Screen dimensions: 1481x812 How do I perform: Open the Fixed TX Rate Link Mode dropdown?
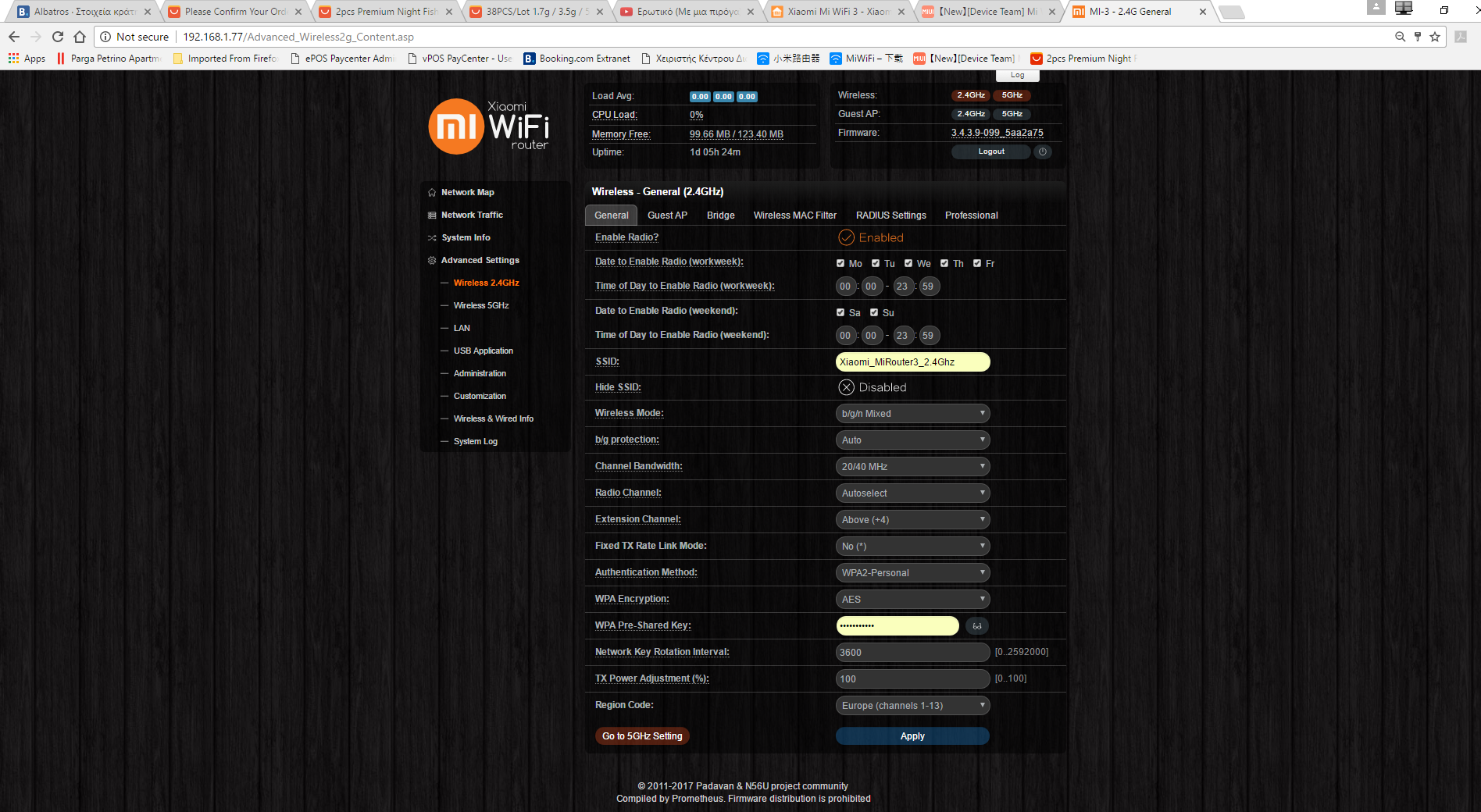(x=912, y=547)
